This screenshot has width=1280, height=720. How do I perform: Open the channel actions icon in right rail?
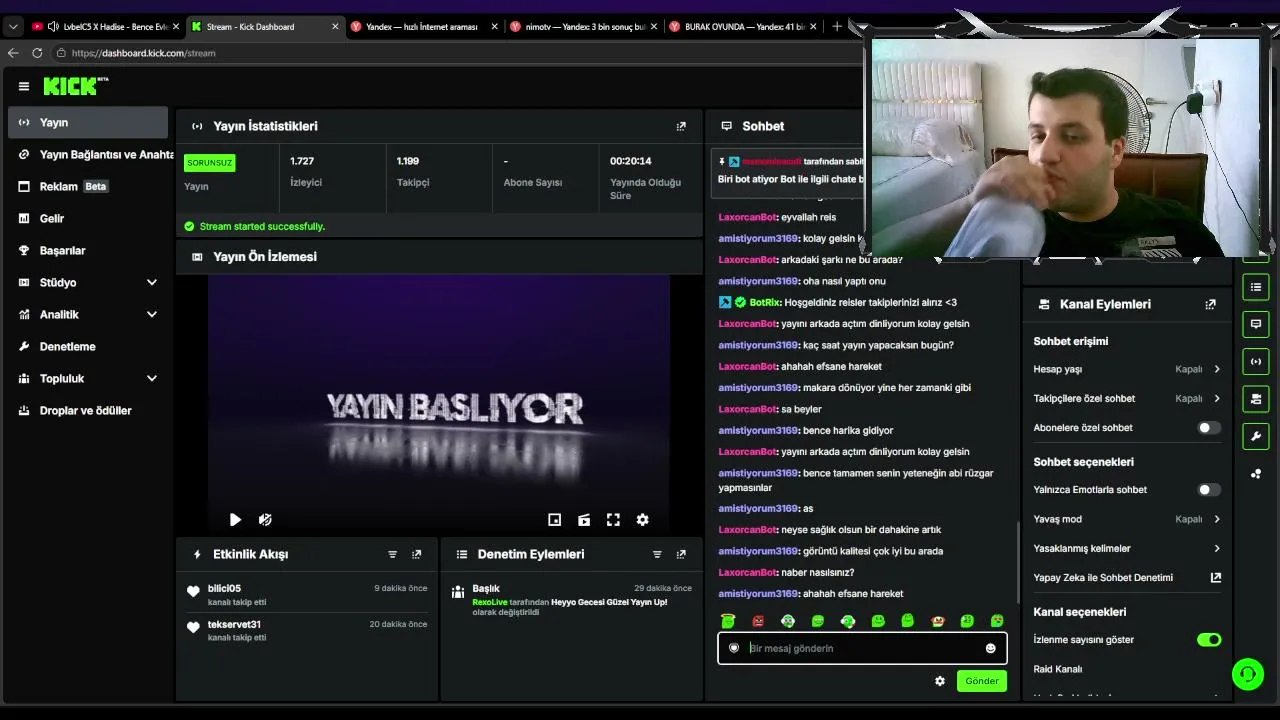[1256, 399]
